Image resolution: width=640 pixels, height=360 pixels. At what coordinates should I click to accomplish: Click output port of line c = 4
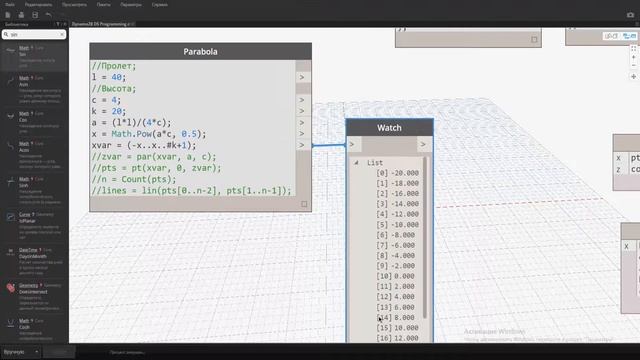302,100
